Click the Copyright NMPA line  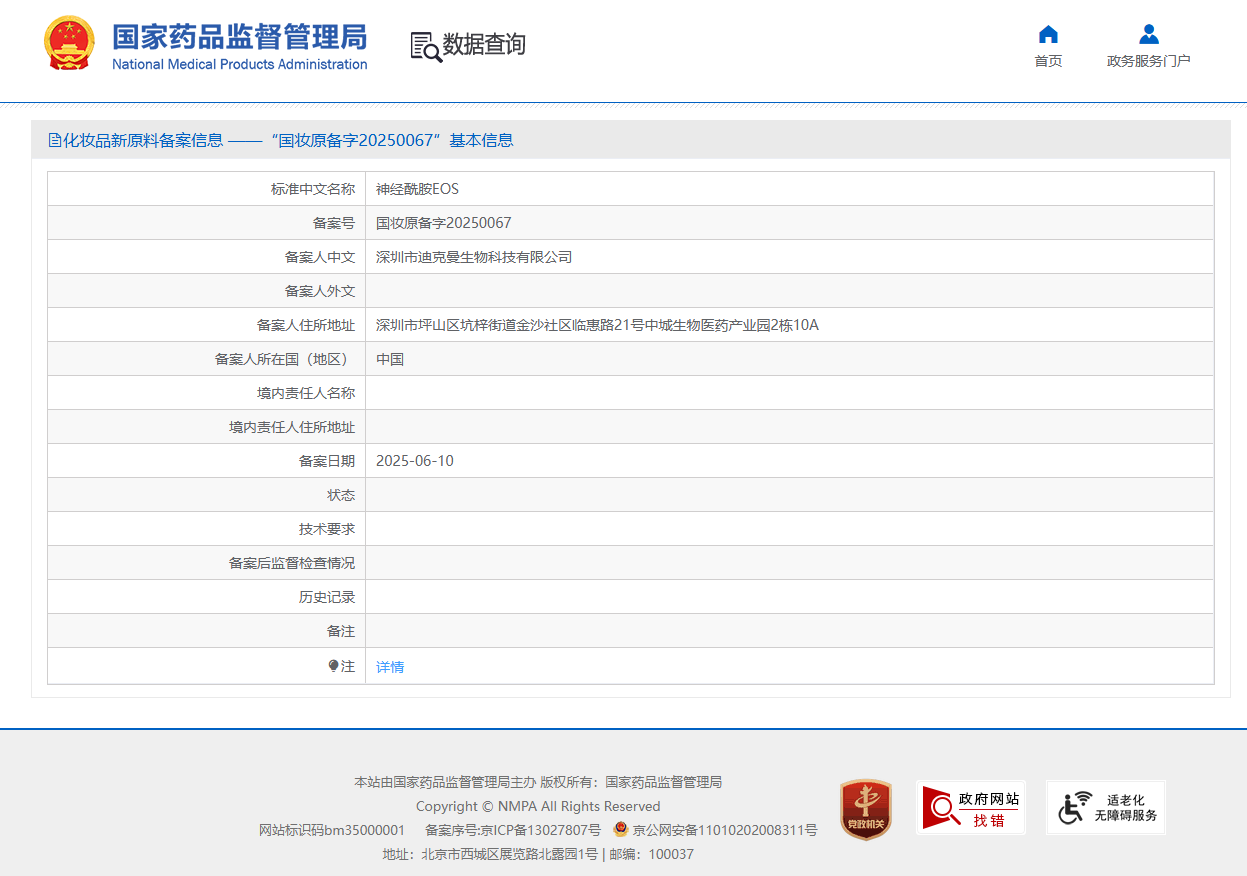538,806
